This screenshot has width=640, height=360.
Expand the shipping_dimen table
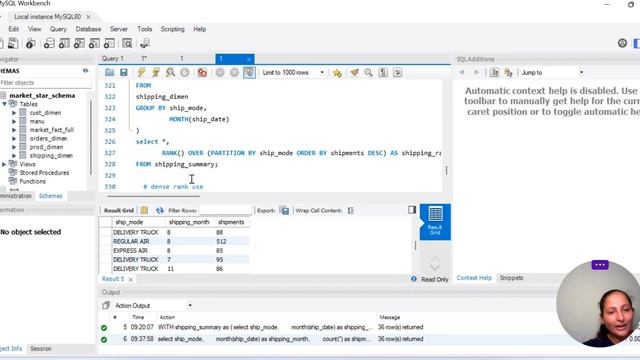tap(14, 156)
